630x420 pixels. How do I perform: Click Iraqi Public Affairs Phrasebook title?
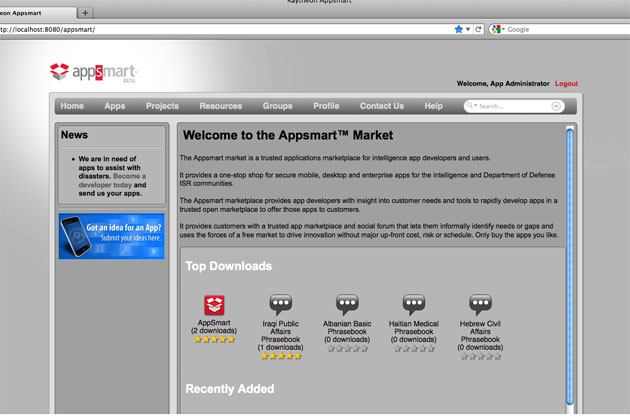click(280, 331)
